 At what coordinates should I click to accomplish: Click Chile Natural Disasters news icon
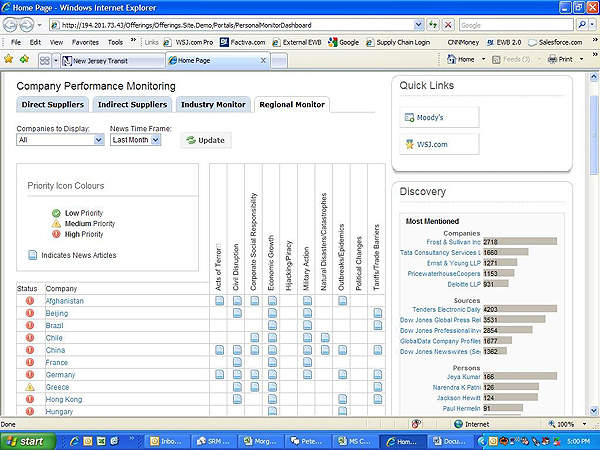(x=325, y=338)
